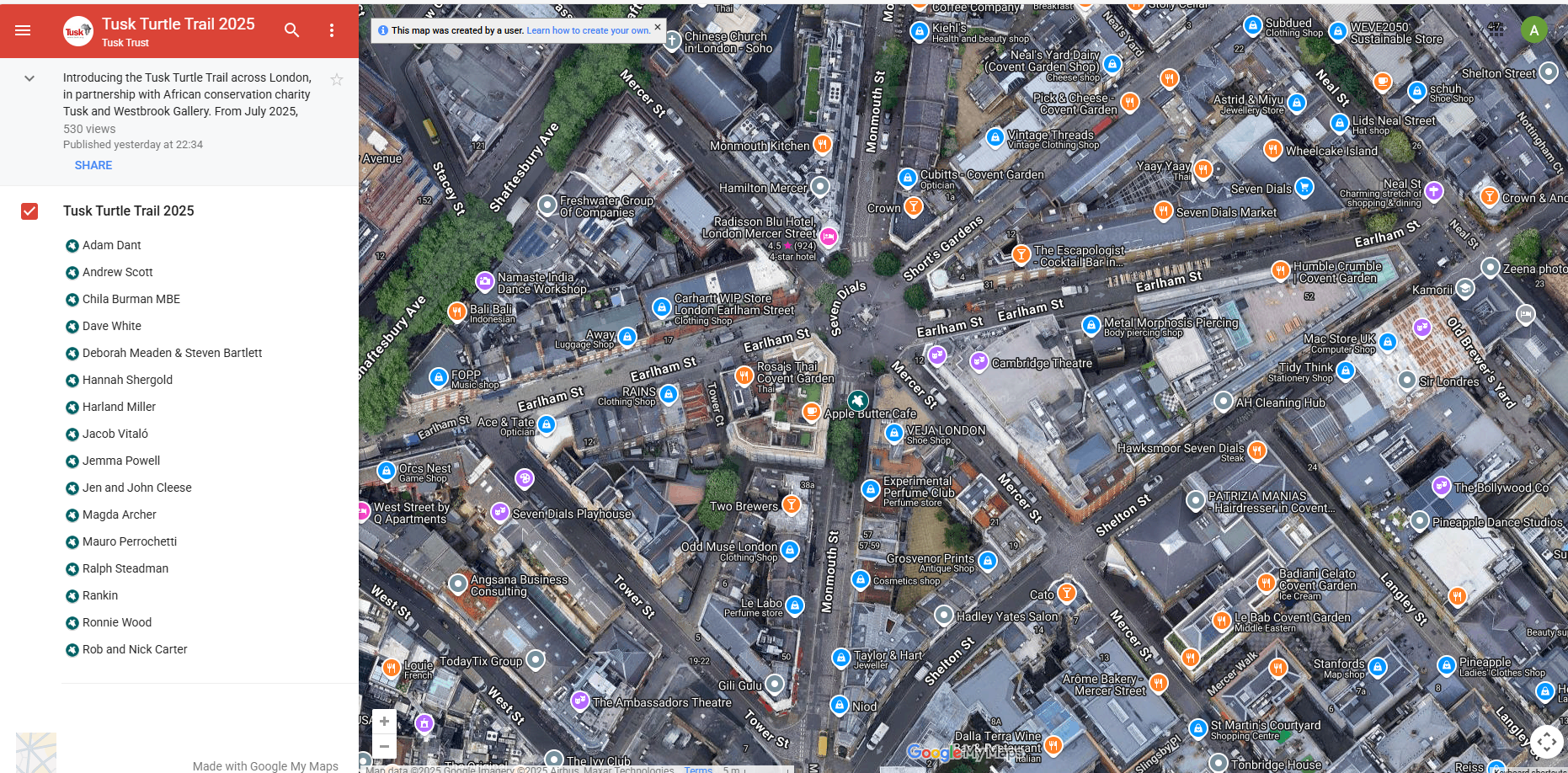
Task: Open the Terms link on the map
Action: coord(698,769)
